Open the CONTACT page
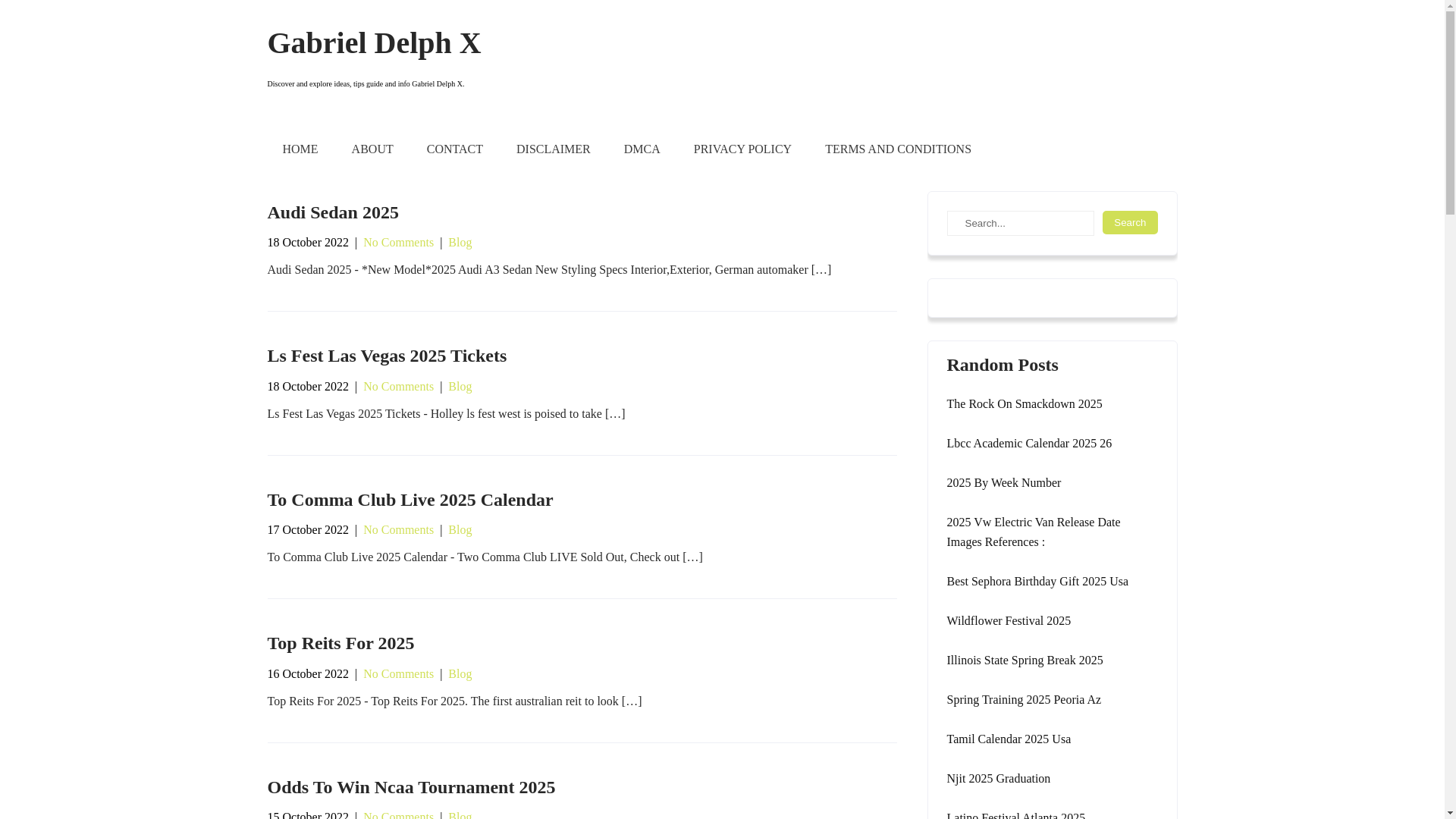This screenshot has width=1456, height=819. tap(455, 149)
